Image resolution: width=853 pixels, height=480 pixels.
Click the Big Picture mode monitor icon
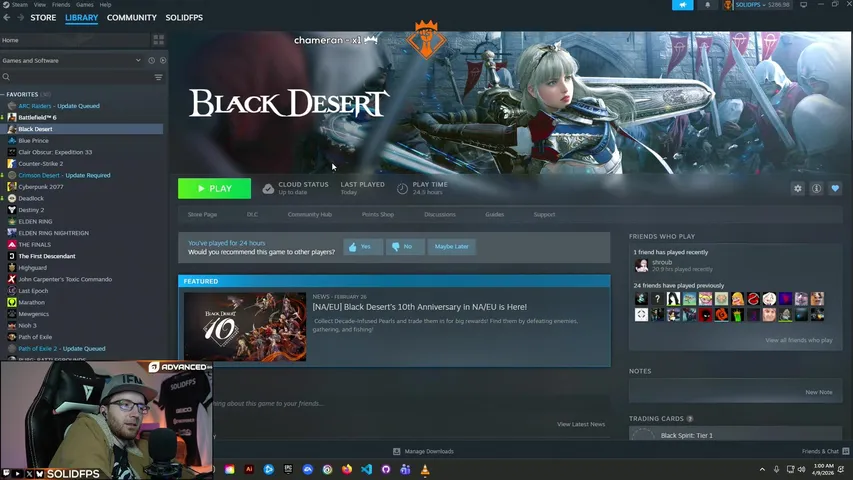tap(803, 5)
